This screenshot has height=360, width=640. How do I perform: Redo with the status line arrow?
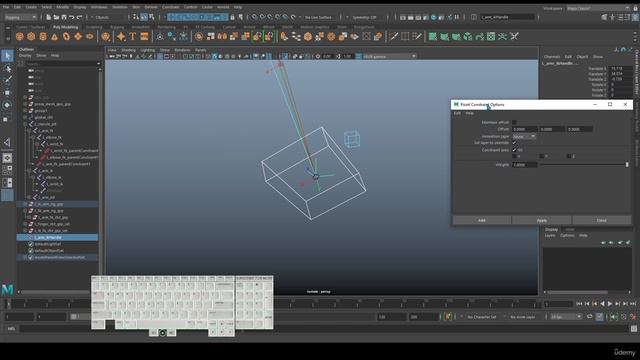80,17
